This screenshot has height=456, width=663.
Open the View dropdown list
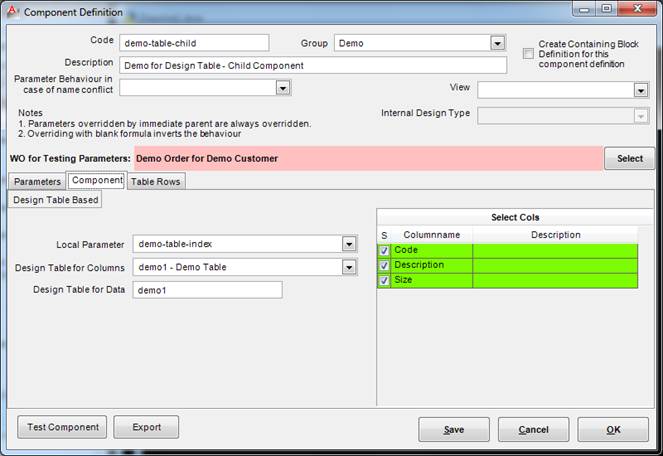coord(641,90)
